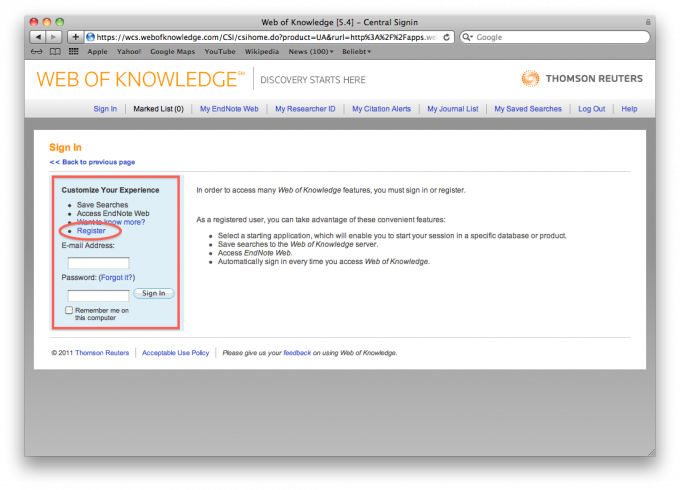Click Log Out in the navigation
This screenshot has height=490, width=680.
click(x=592, y=109)
